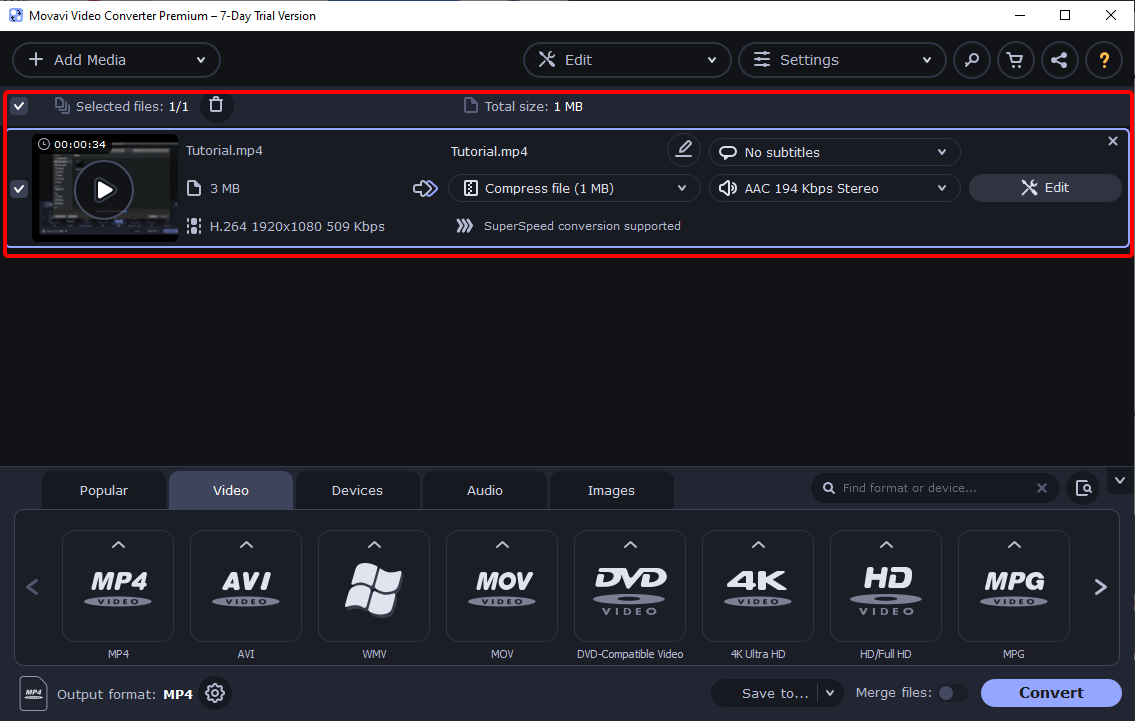1135x721 pixels.
Task: Toggle the Merge files switch
Action: point(952,693)
